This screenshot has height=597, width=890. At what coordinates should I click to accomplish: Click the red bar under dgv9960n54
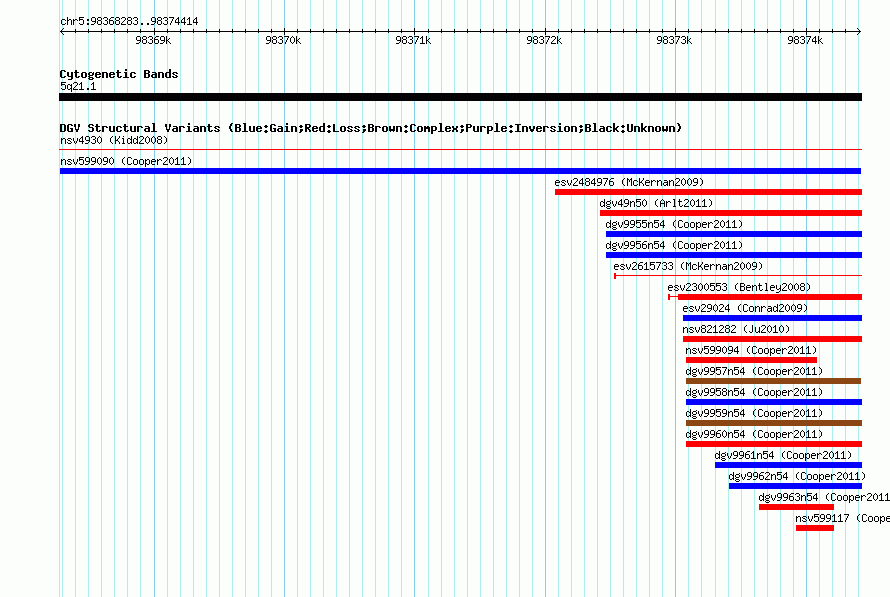774,444
